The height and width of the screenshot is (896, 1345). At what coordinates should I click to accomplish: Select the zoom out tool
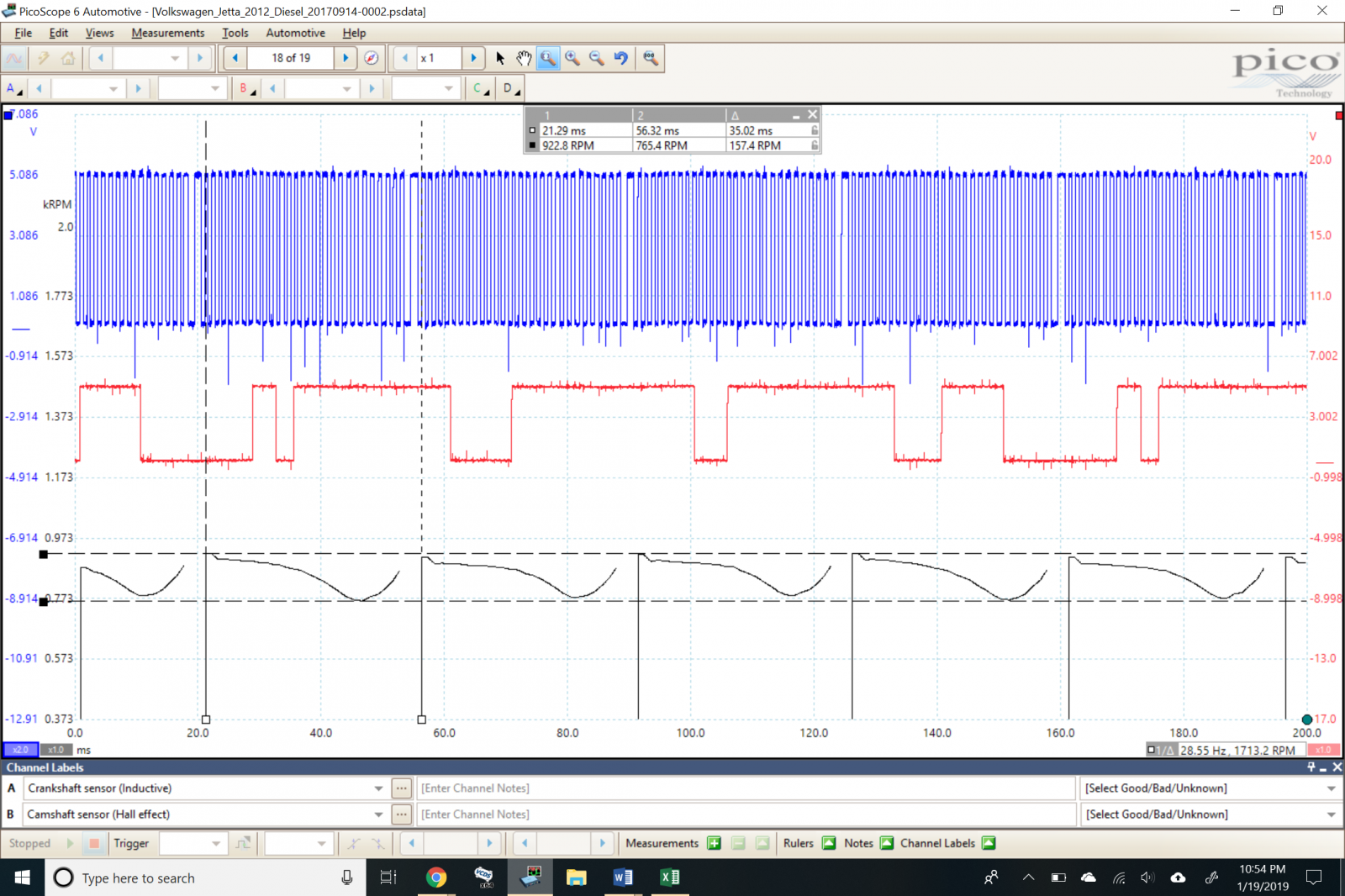click(597, 58)
